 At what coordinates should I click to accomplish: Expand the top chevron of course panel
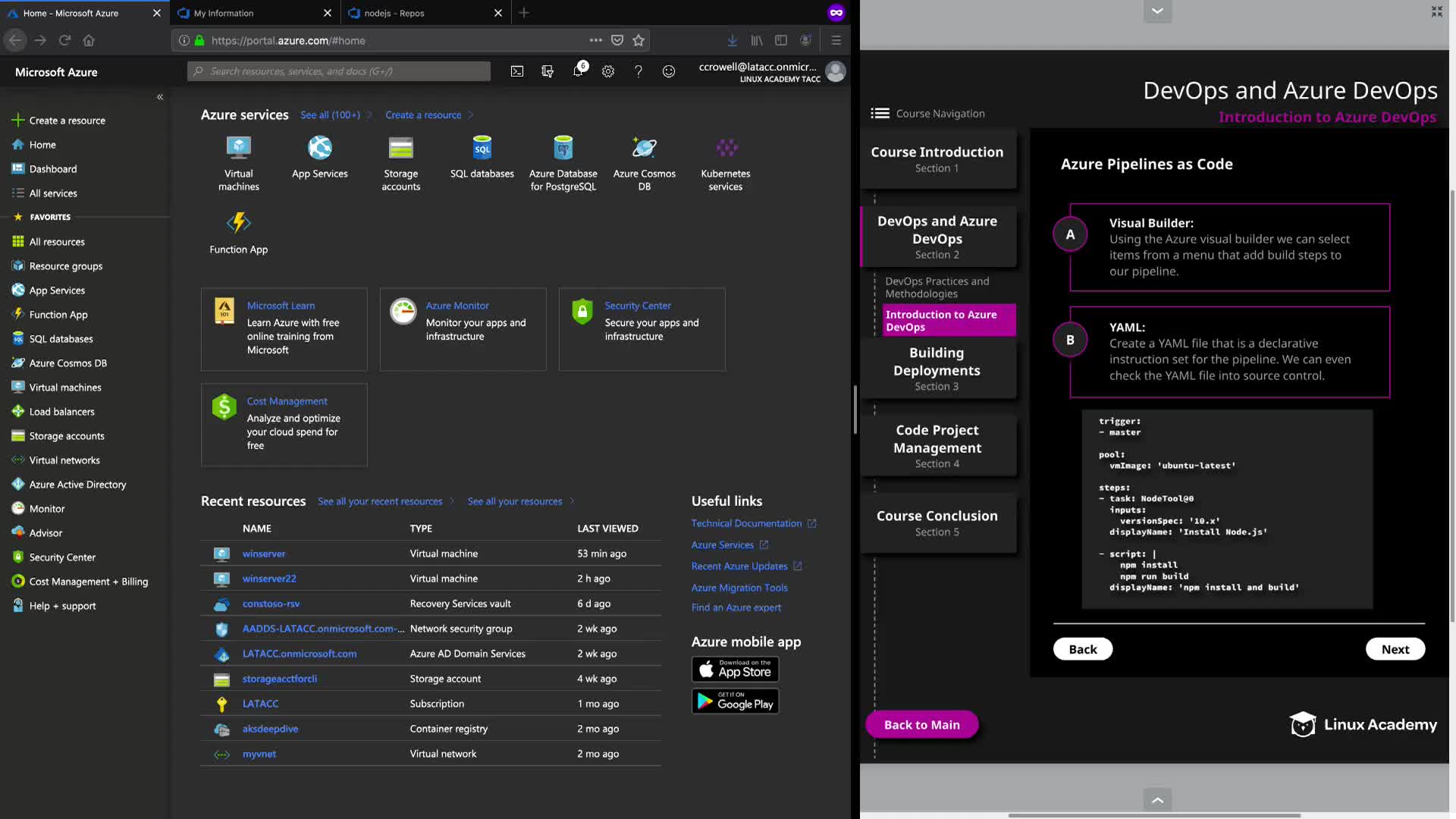(1157, 11)
